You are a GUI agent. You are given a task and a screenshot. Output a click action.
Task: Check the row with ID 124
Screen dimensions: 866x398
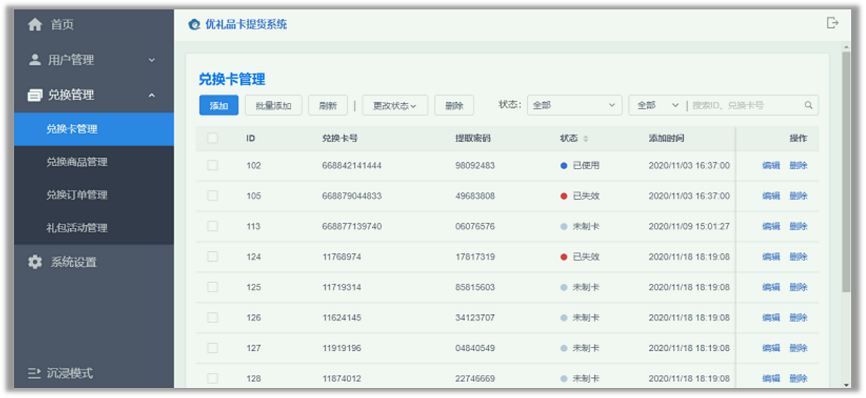[x=213, y=257]
